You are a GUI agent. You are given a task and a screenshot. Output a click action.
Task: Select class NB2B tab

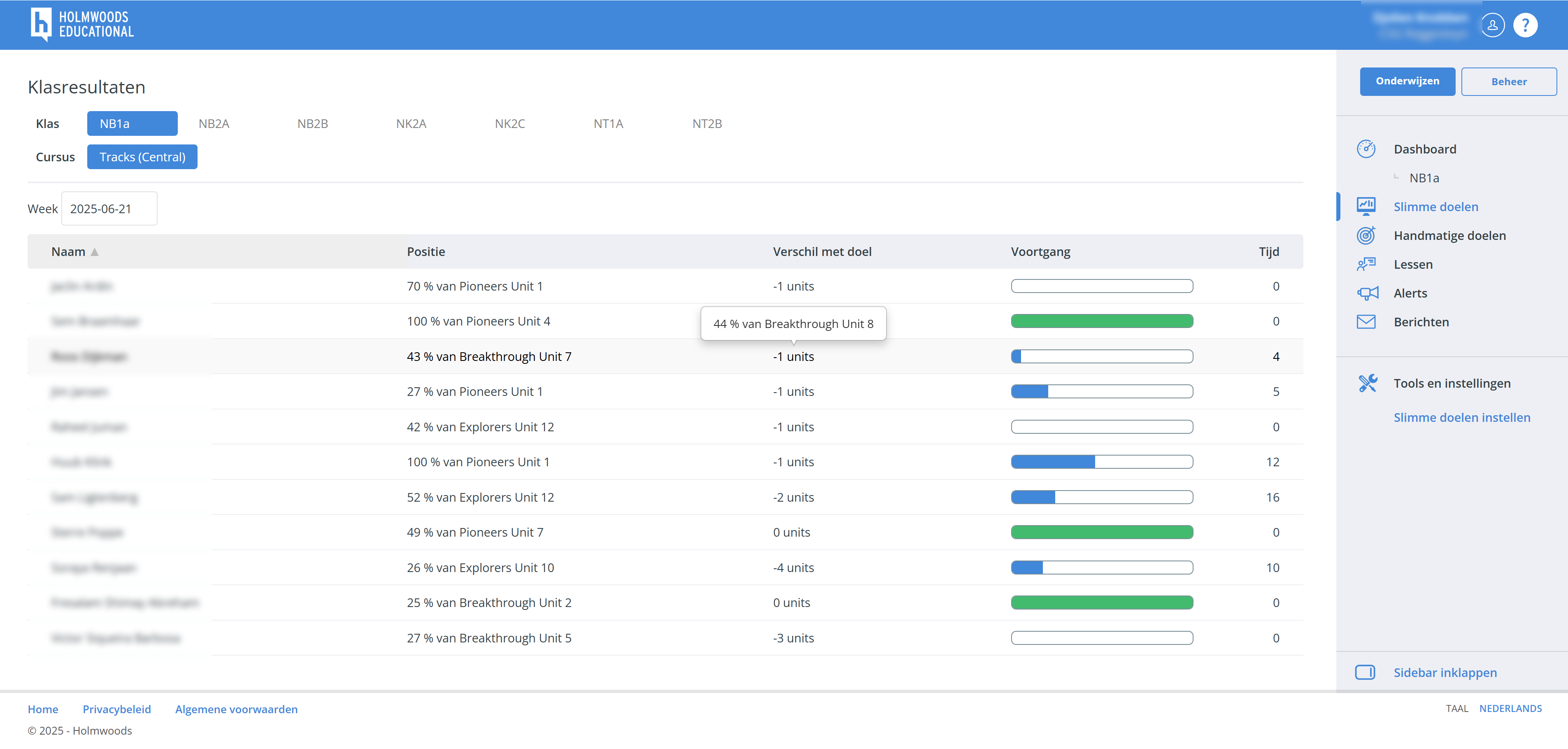[312, 123]
